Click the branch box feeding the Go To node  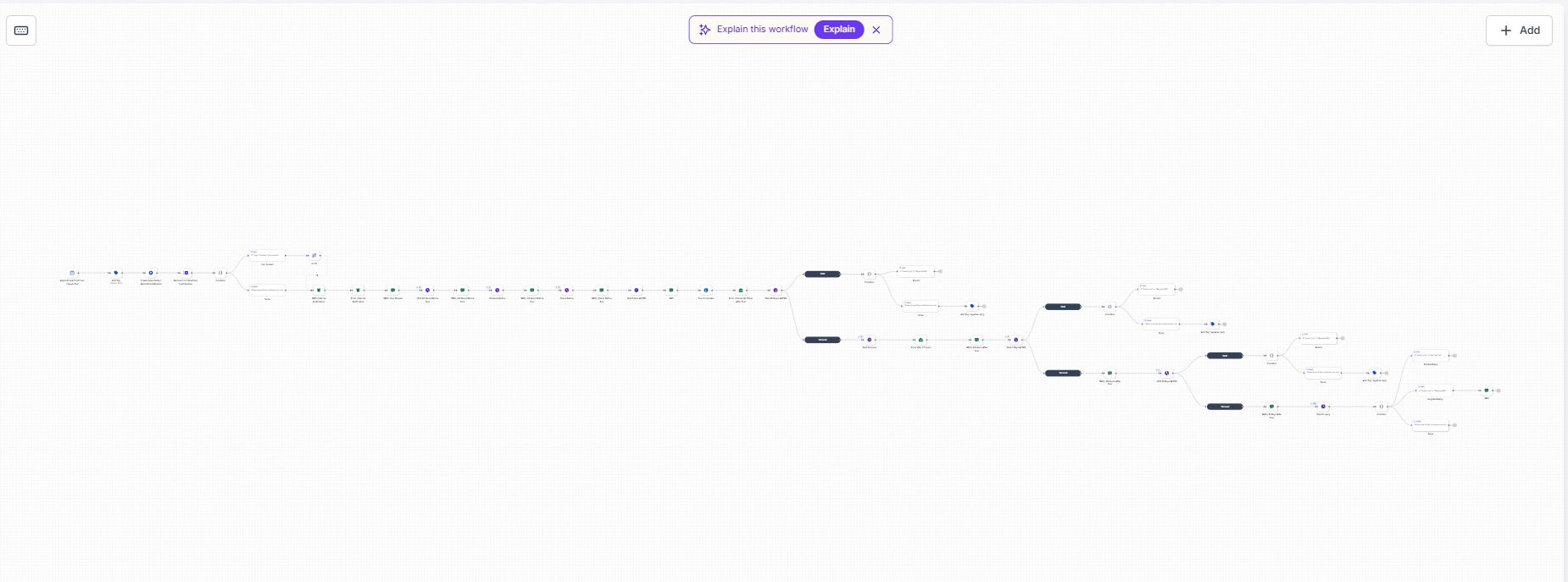tap(267, 255)
